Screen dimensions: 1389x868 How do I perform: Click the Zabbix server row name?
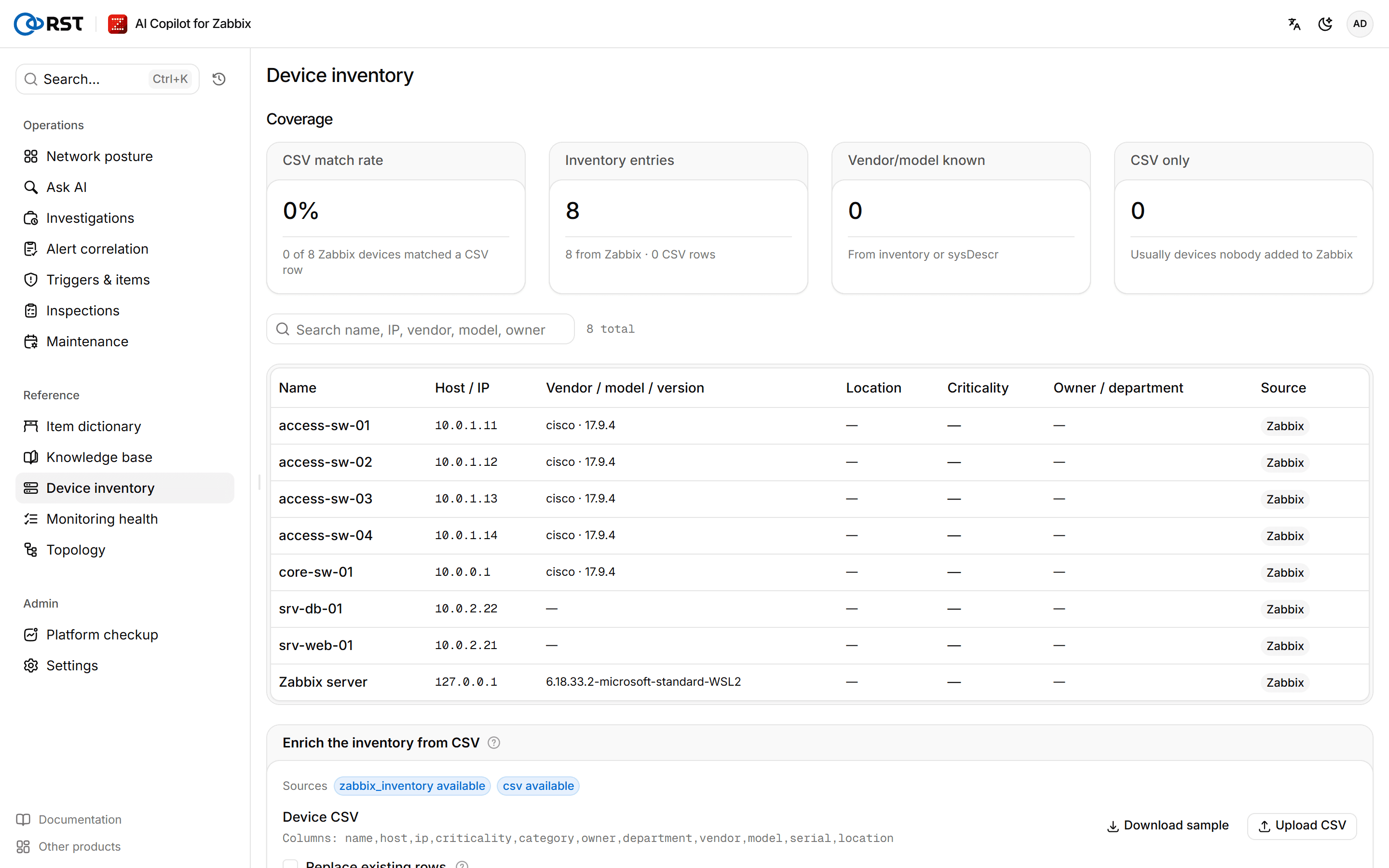(323, 682)
